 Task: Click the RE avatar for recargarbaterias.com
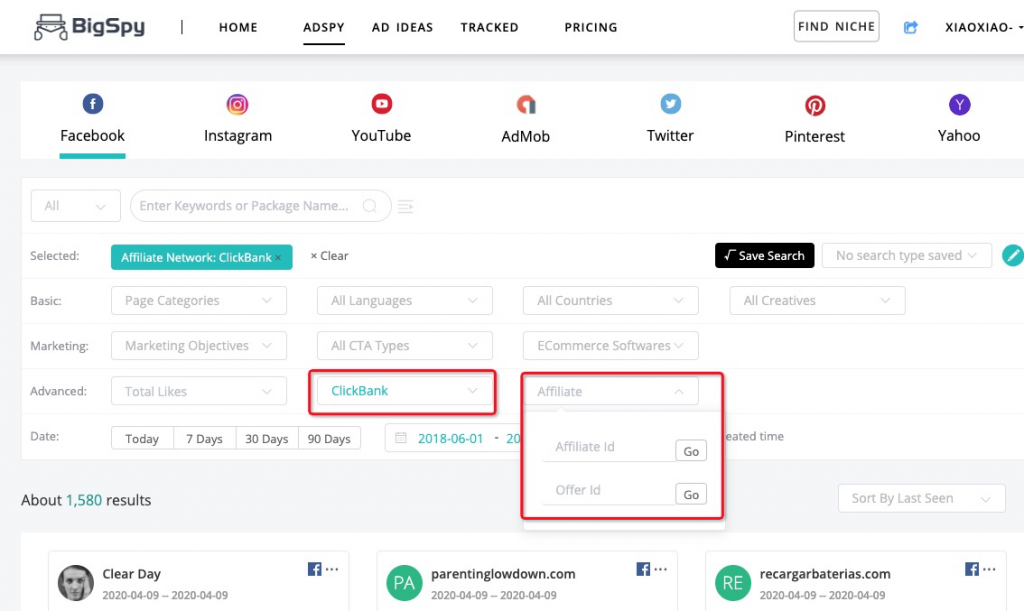(x=733, y=583)
